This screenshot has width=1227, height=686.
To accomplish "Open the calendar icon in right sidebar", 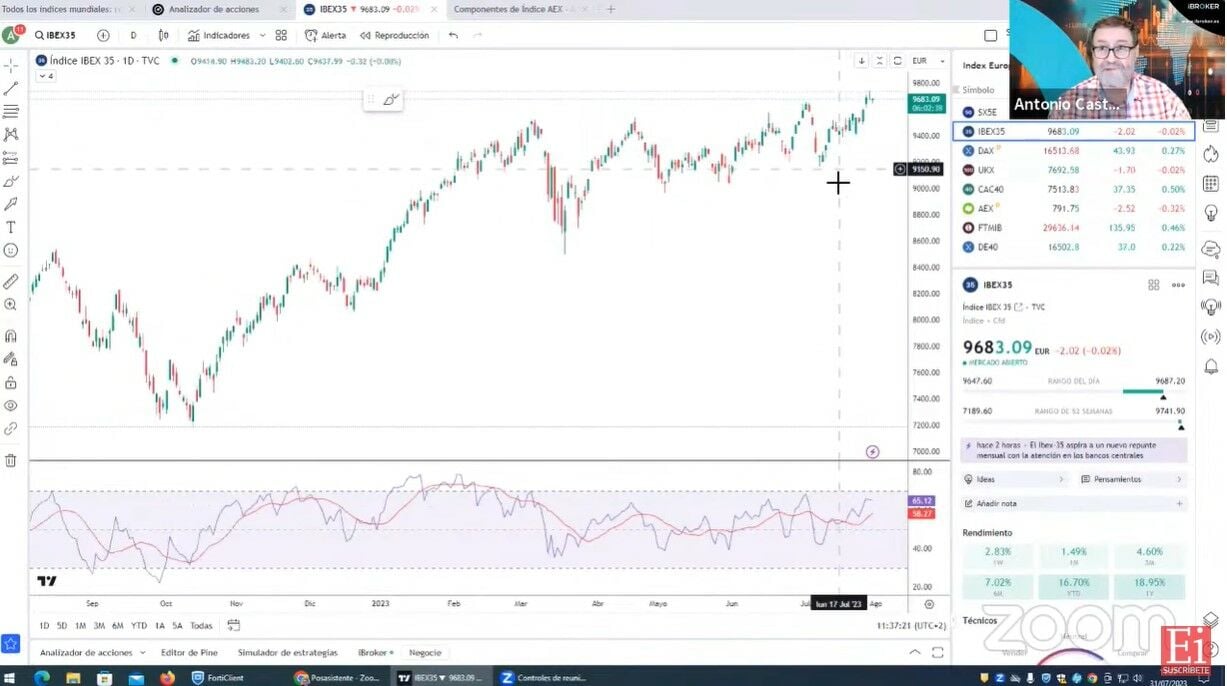I will (x=1211, y=184).
